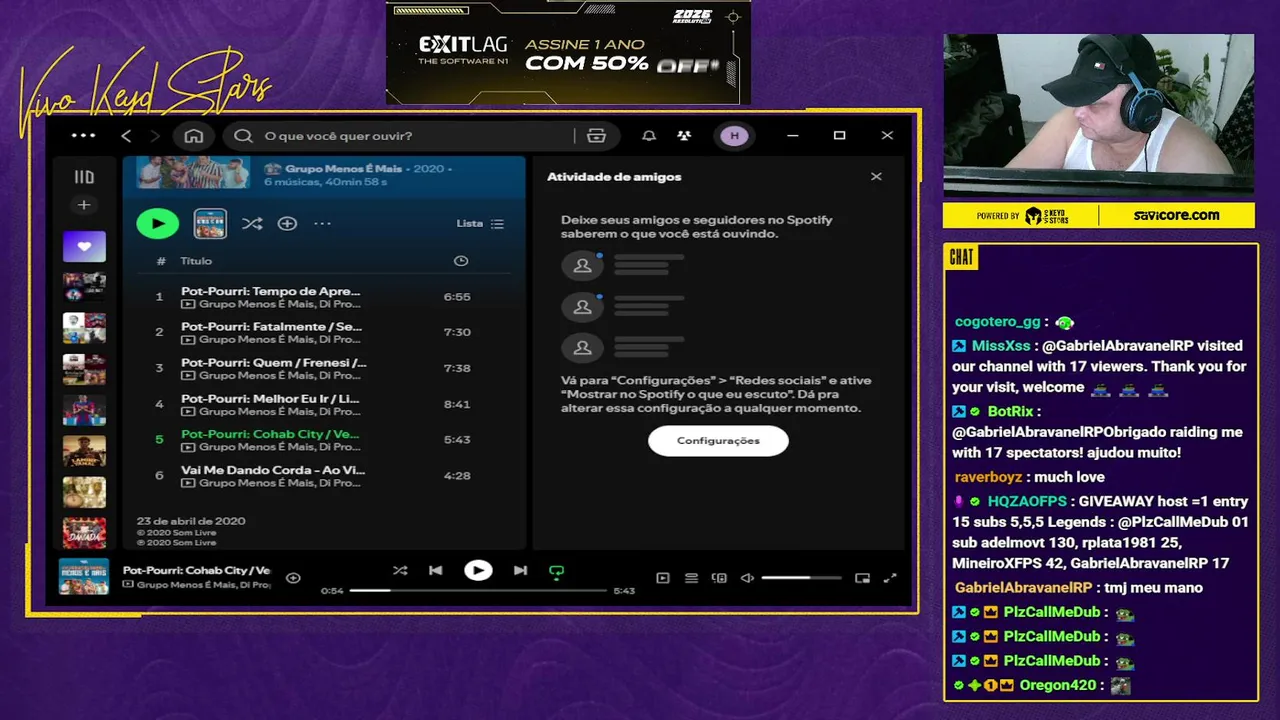Open the Spotify Home page
Viewport: 1280px width, 720px height.
point(194,136)
